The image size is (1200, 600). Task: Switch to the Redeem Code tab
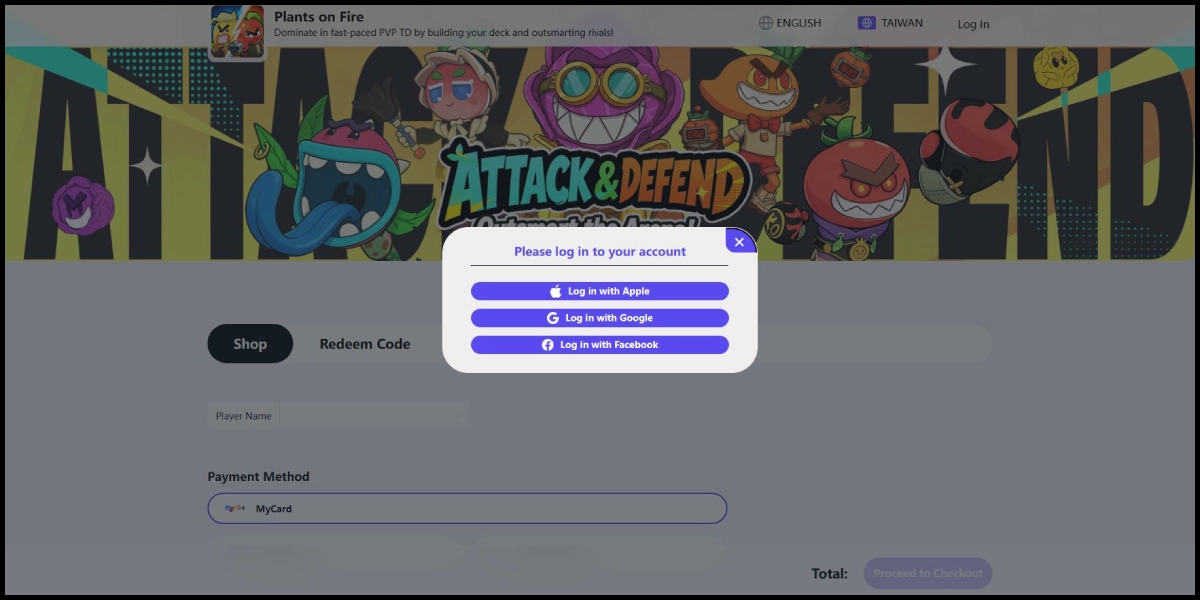[365, 344]
